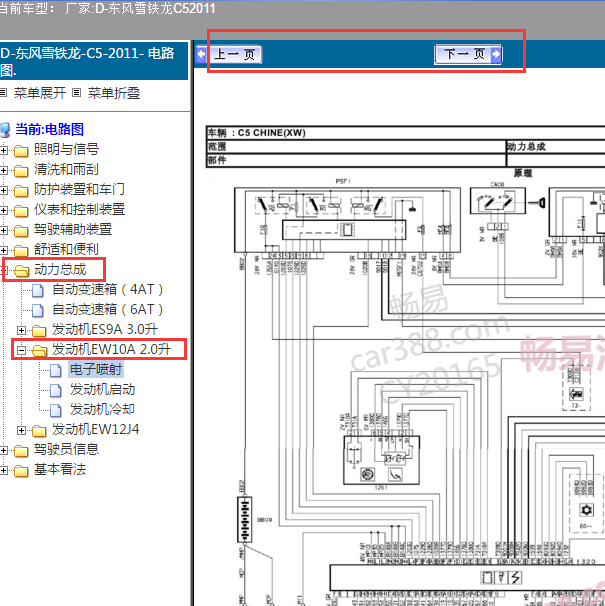Click the 照明与信号 folder icon
This screenshot has width=605, height=606.
click(21, 151)
